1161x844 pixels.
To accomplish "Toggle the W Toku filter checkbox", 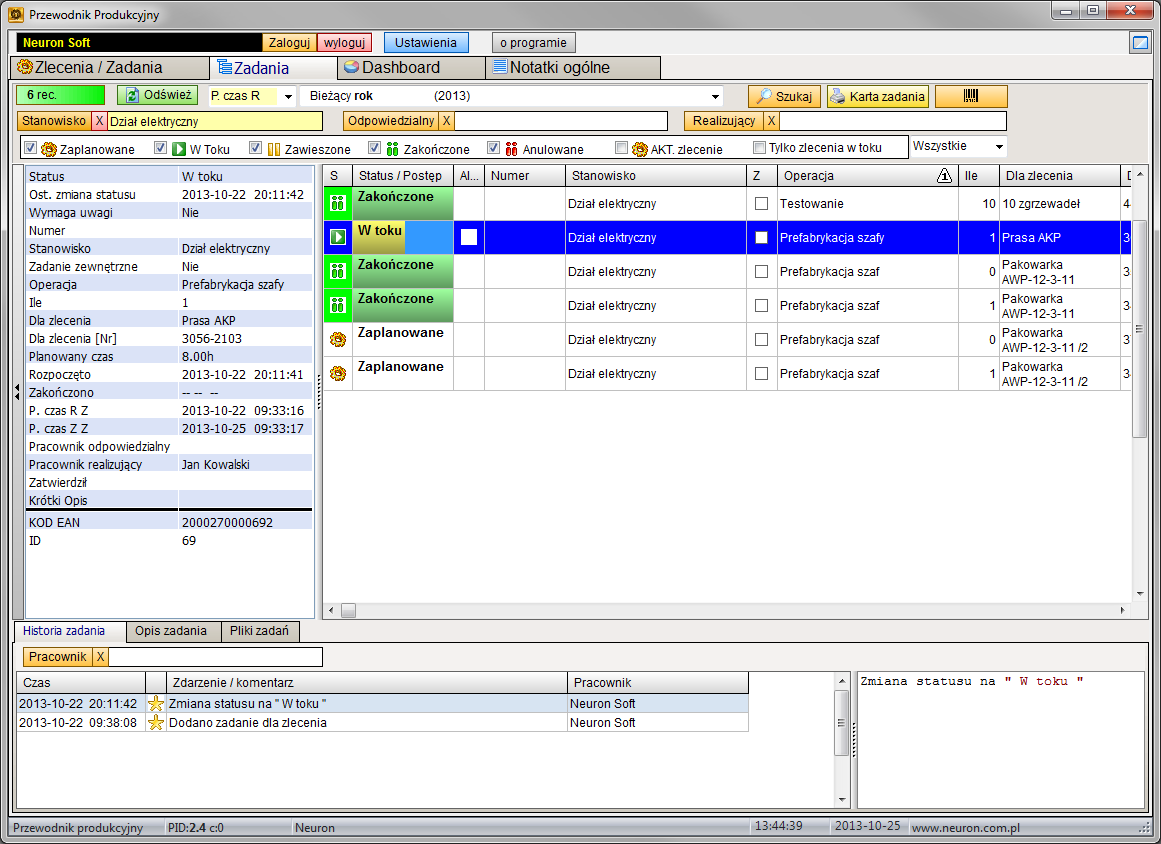I will click(160, 147).
